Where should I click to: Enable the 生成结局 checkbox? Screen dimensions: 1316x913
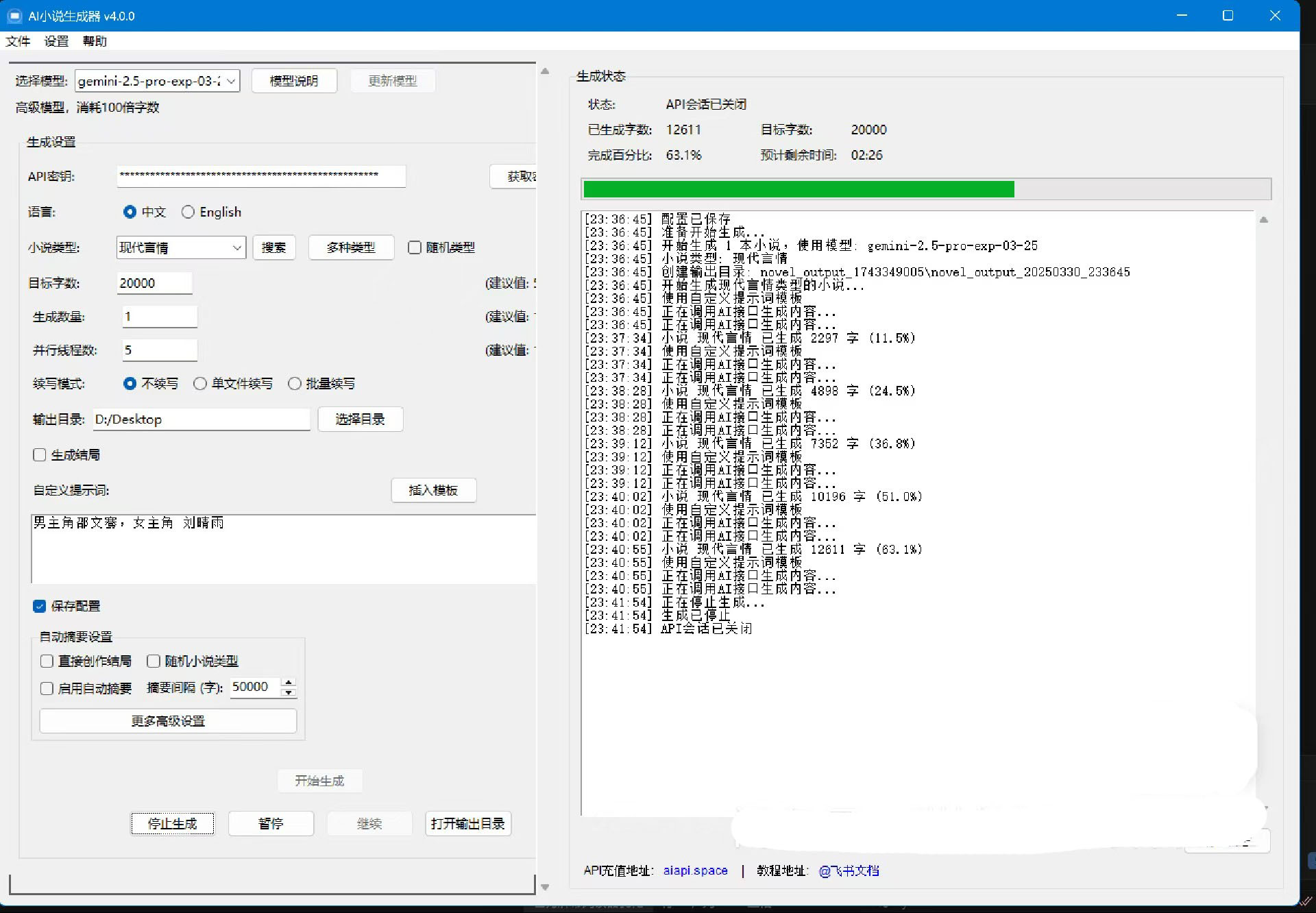pos(40,455)
